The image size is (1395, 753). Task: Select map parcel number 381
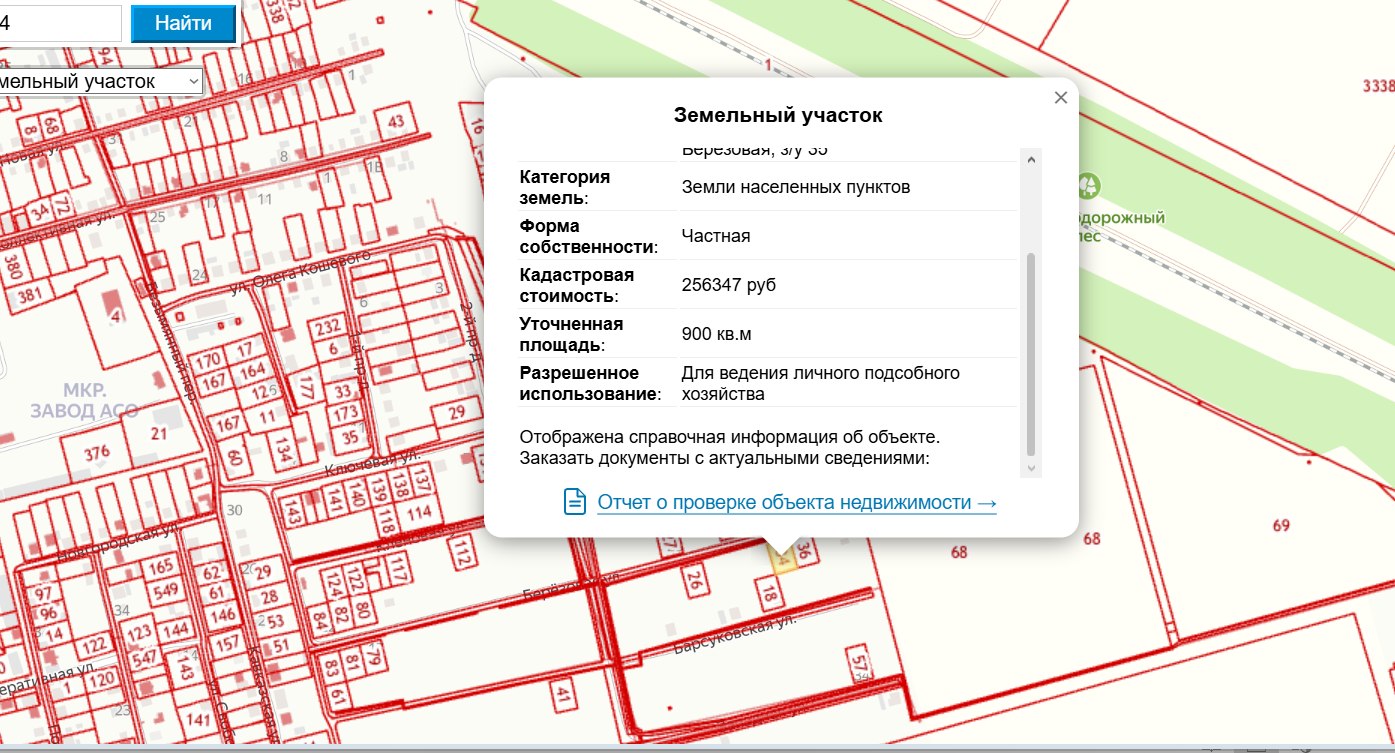tap(30, 295)
